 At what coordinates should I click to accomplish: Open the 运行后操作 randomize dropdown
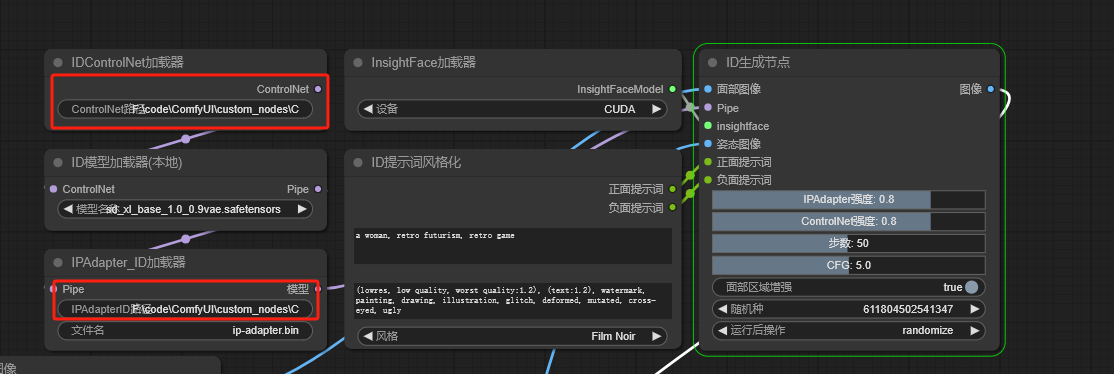[849, 331]
